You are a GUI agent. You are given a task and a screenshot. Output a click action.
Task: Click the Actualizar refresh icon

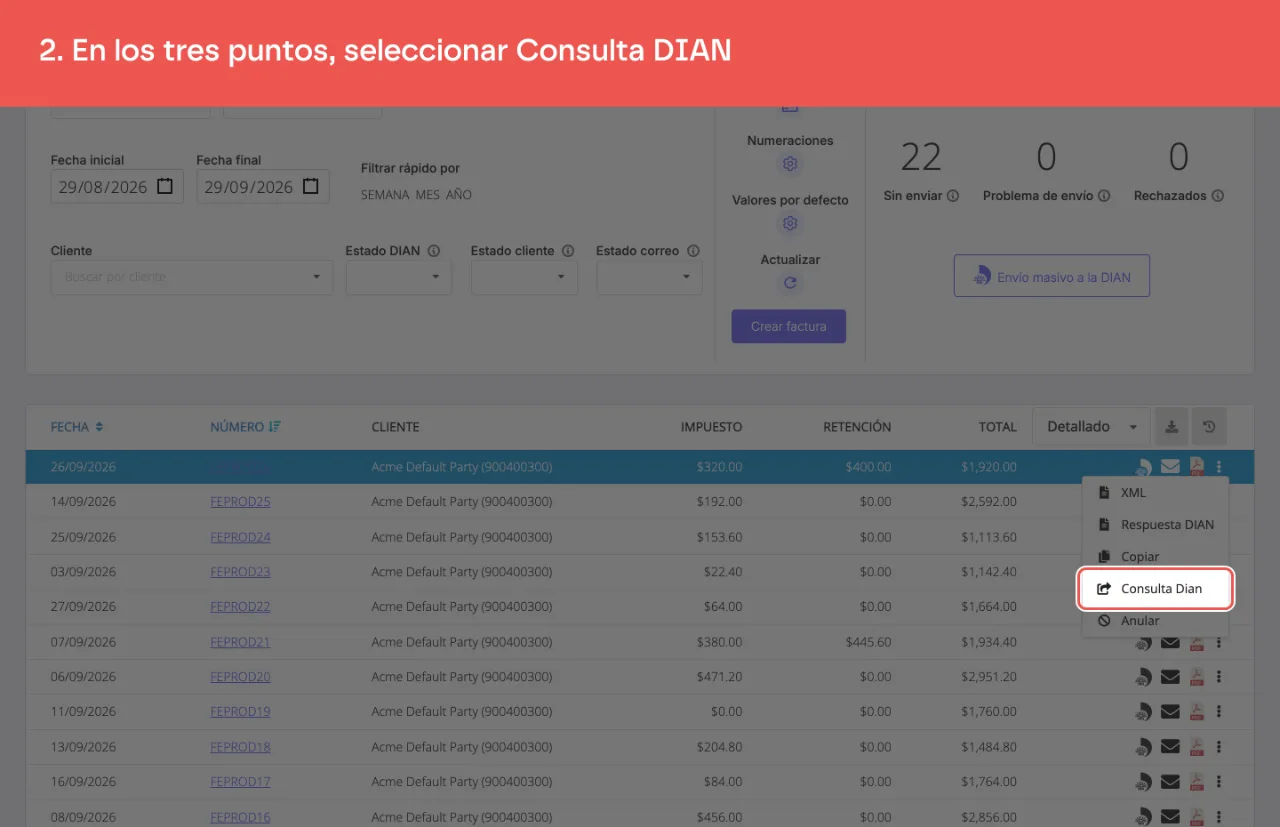(790, 283)
